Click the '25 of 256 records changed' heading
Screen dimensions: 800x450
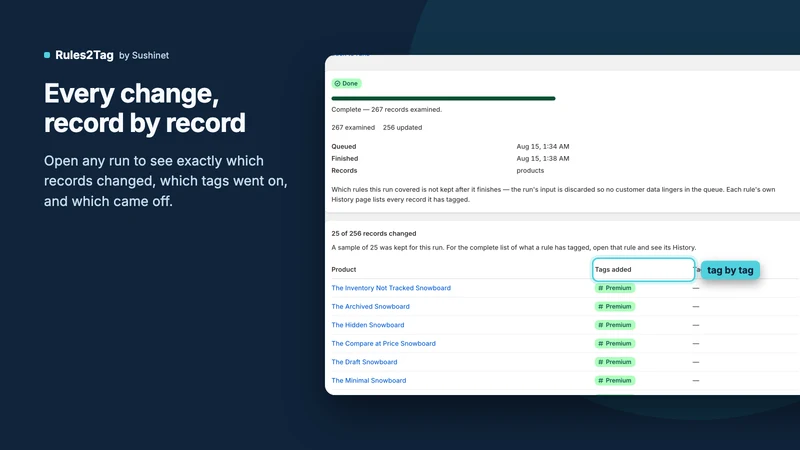[x=373, y=234]
